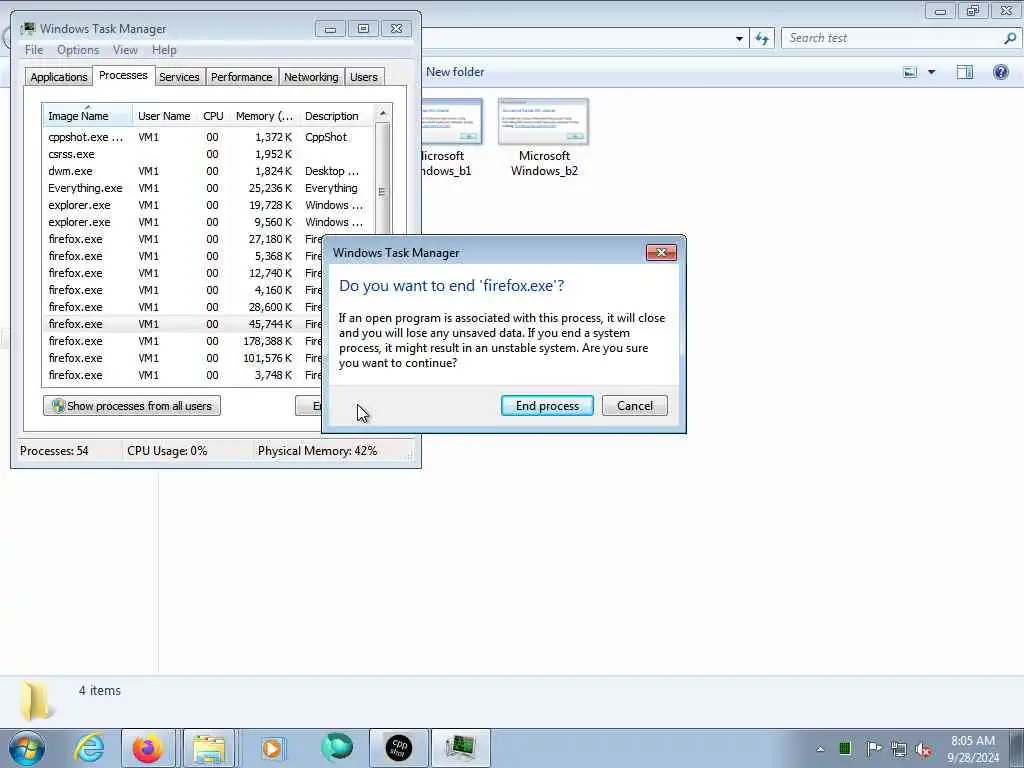The height and width of the screenshot is (768, 1024).
Task: Select firefox.exe using 12,740 K memory
Action: (x=183, y=273)
